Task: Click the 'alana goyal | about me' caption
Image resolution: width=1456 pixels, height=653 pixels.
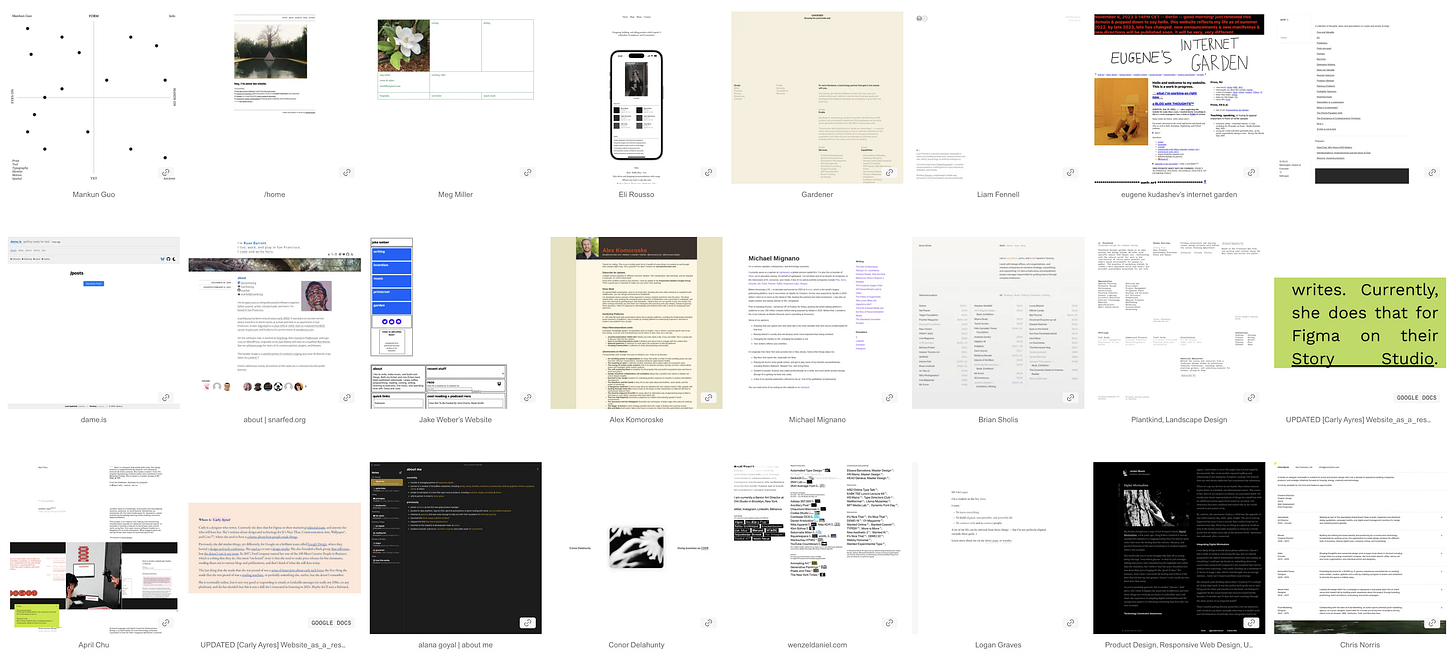Action: click(456, 645)
